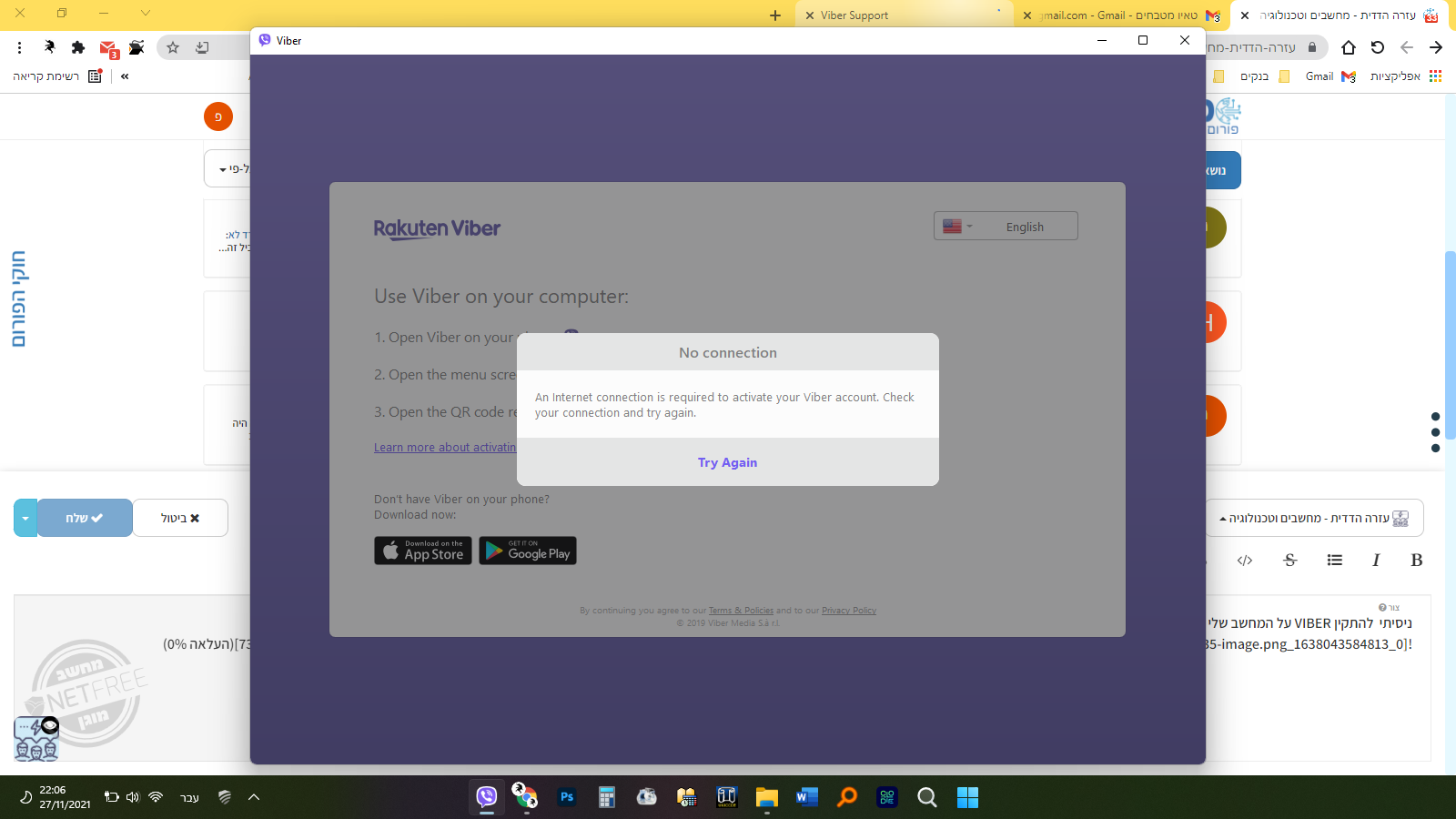Image resolution: width=1456 pixels, height=819 pixels.
Task: Open the chat bubble icon in the forum corner
Action: click(x=36, y=738)
